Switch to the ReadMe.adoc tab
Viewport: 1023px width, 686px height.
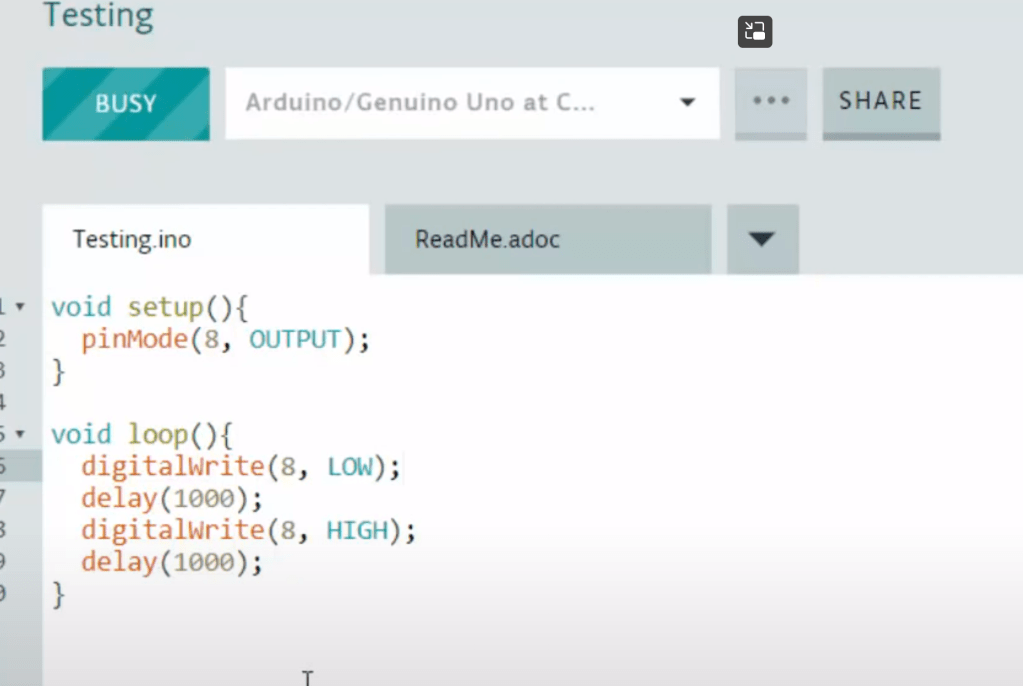[x=488, y=240]
